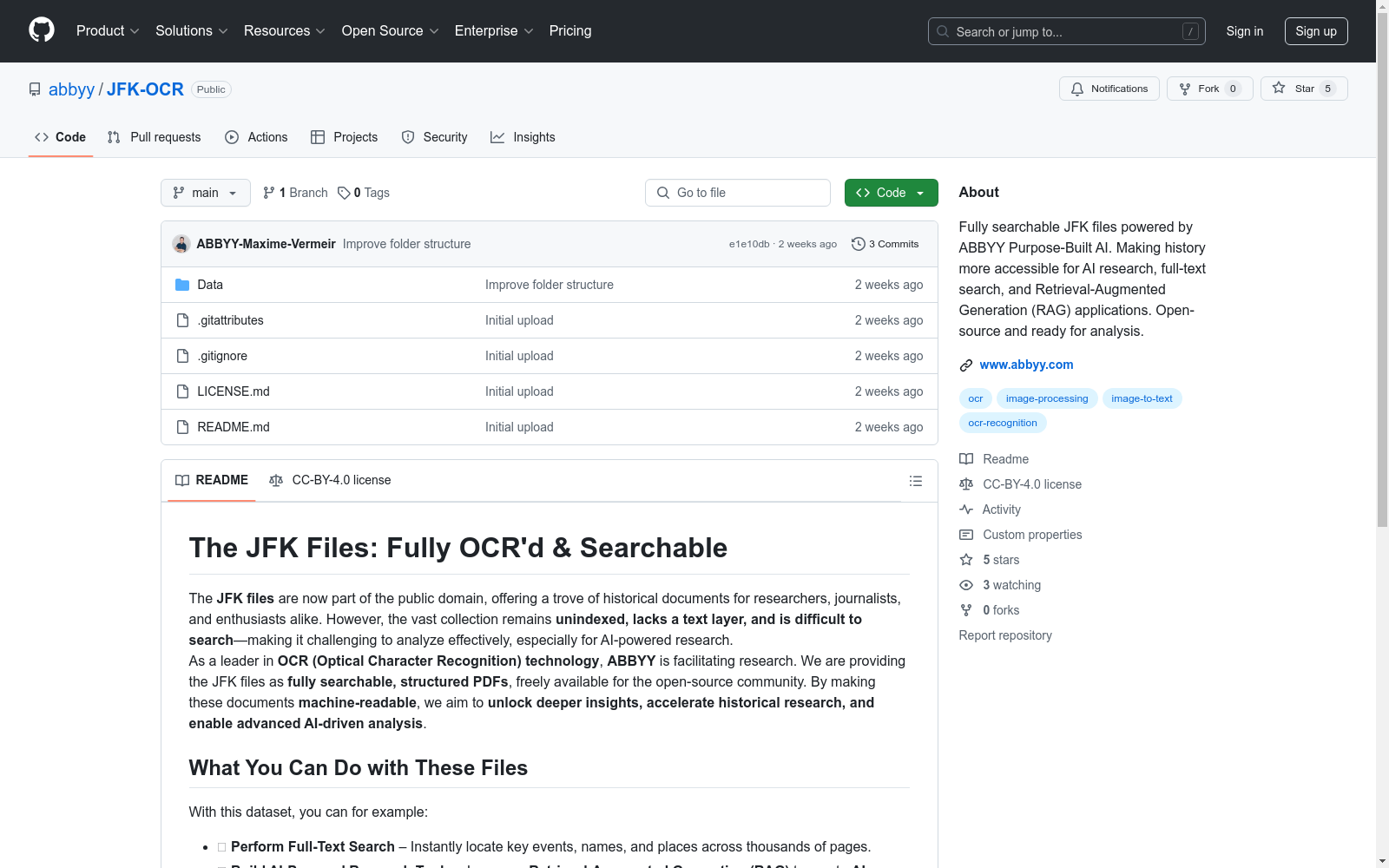This screenshot has width=1389, height=868.
Task: View the 0 Tags link
Action: coord(363,193)
